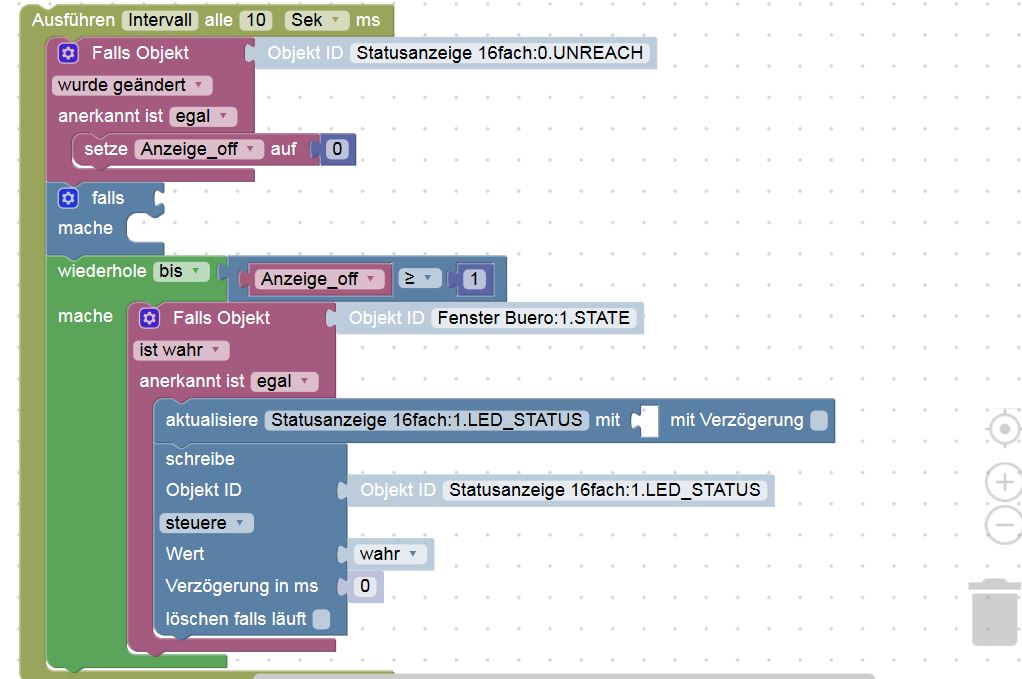Open the Sek time unit dropdown
The height and width of the screenshot is (679, 1022).
click(x=316, y=20)
